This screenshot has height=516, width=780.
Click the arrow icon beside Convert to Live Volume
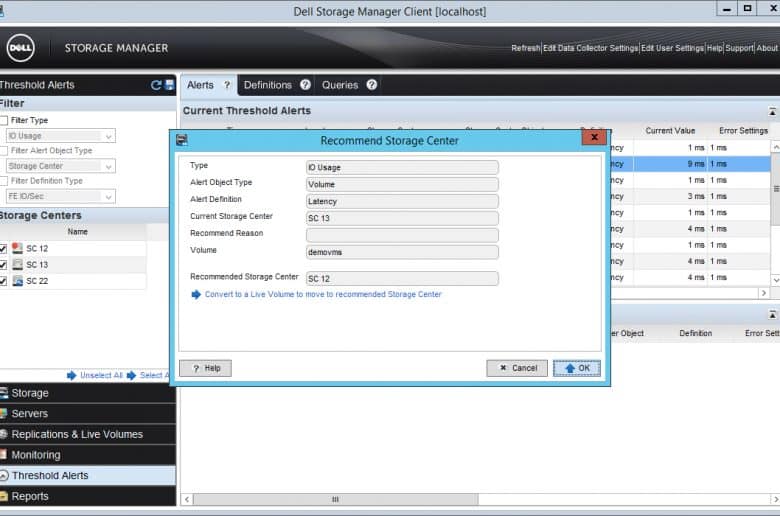[196, 295]
